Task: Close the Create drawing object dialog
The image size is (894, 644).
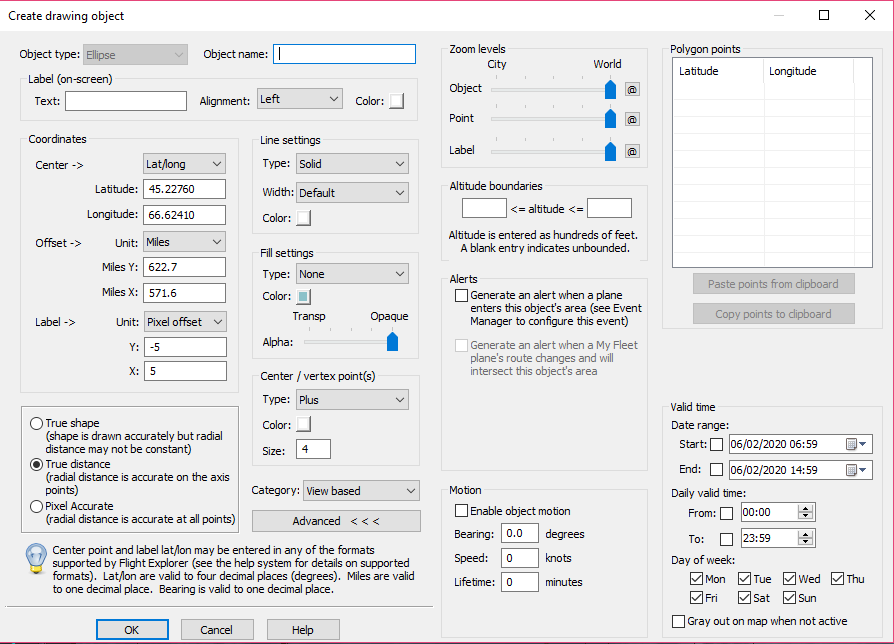Action: point(869,15)
